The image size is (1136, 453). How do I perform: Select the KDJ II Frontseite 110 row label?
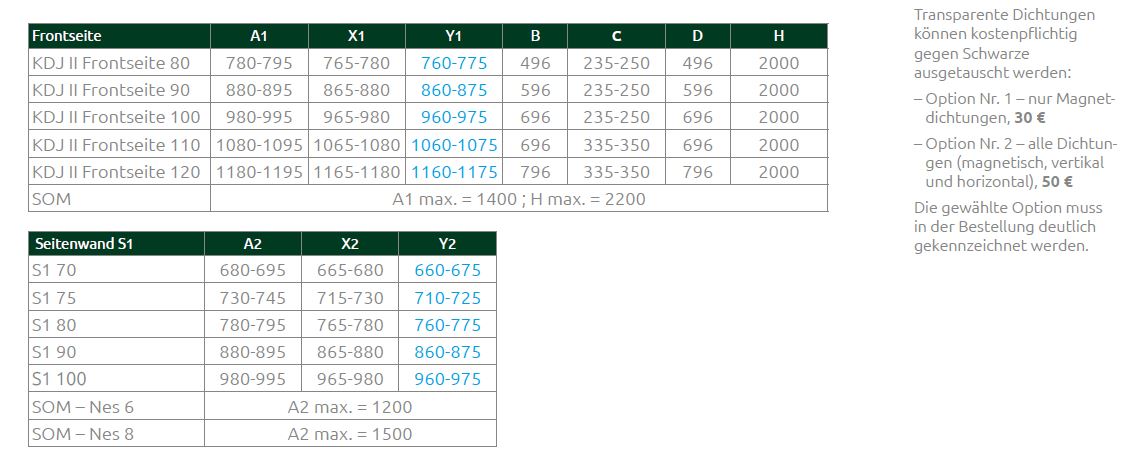click(x=117, y=145)
